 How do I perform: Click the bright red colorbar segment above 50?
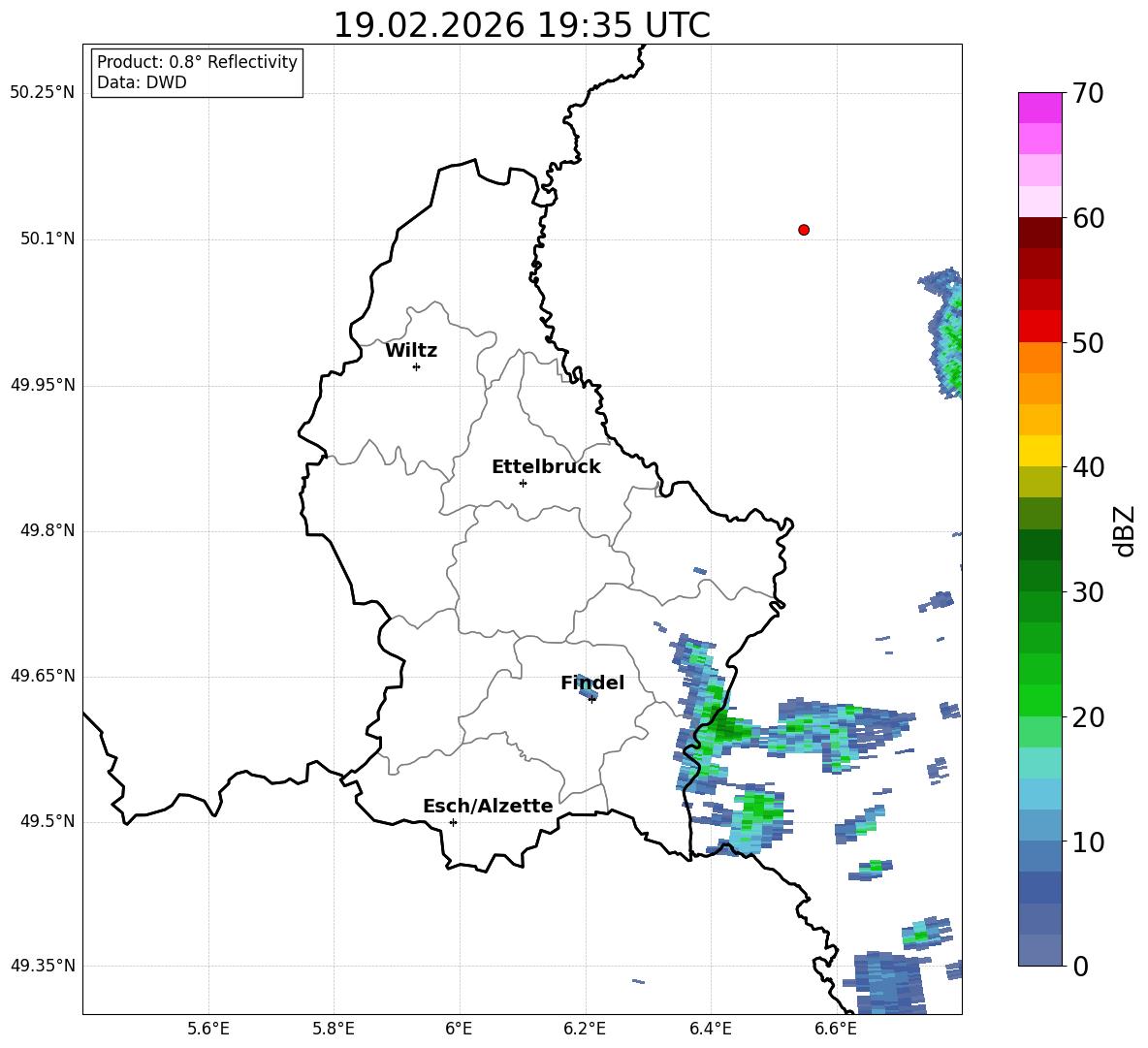pyautogui.click(x=1040, y=327)
